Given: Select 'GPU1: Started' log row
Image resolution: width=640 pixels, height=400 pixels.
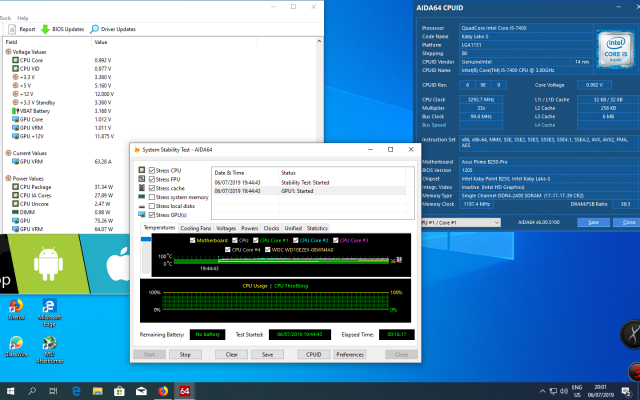Looking at the screenshot, I should tap(309, 191).
